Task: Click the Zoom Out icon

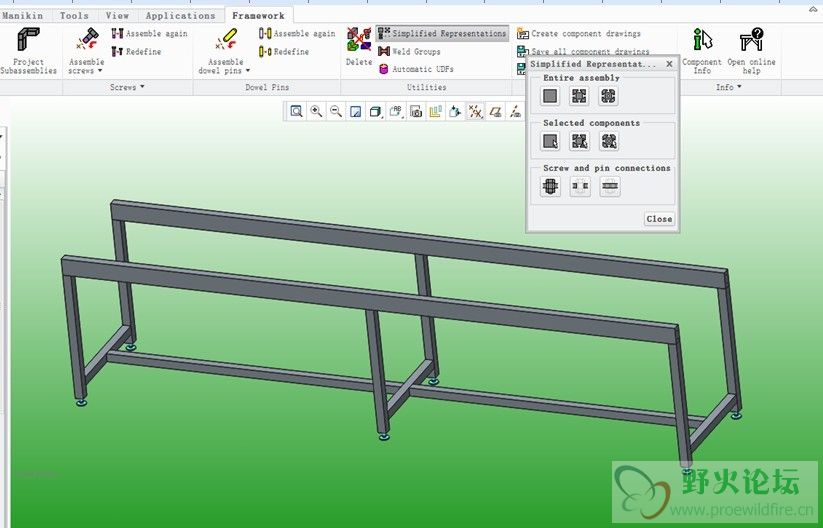Action: (x=336, y=111)
